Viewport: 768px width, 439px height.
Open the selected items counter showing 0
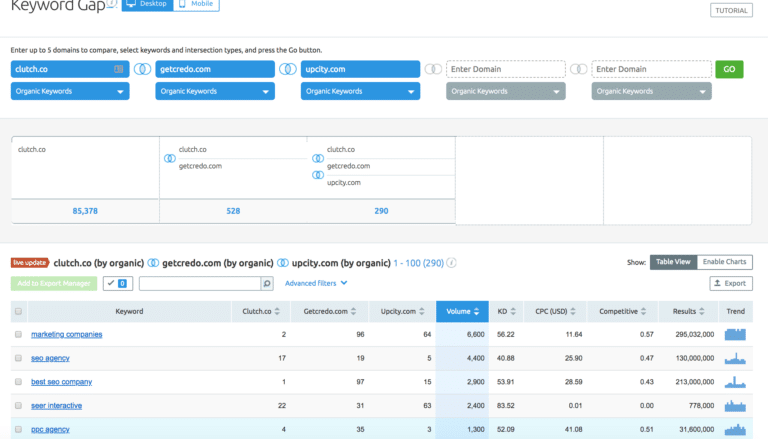(118, 283)
